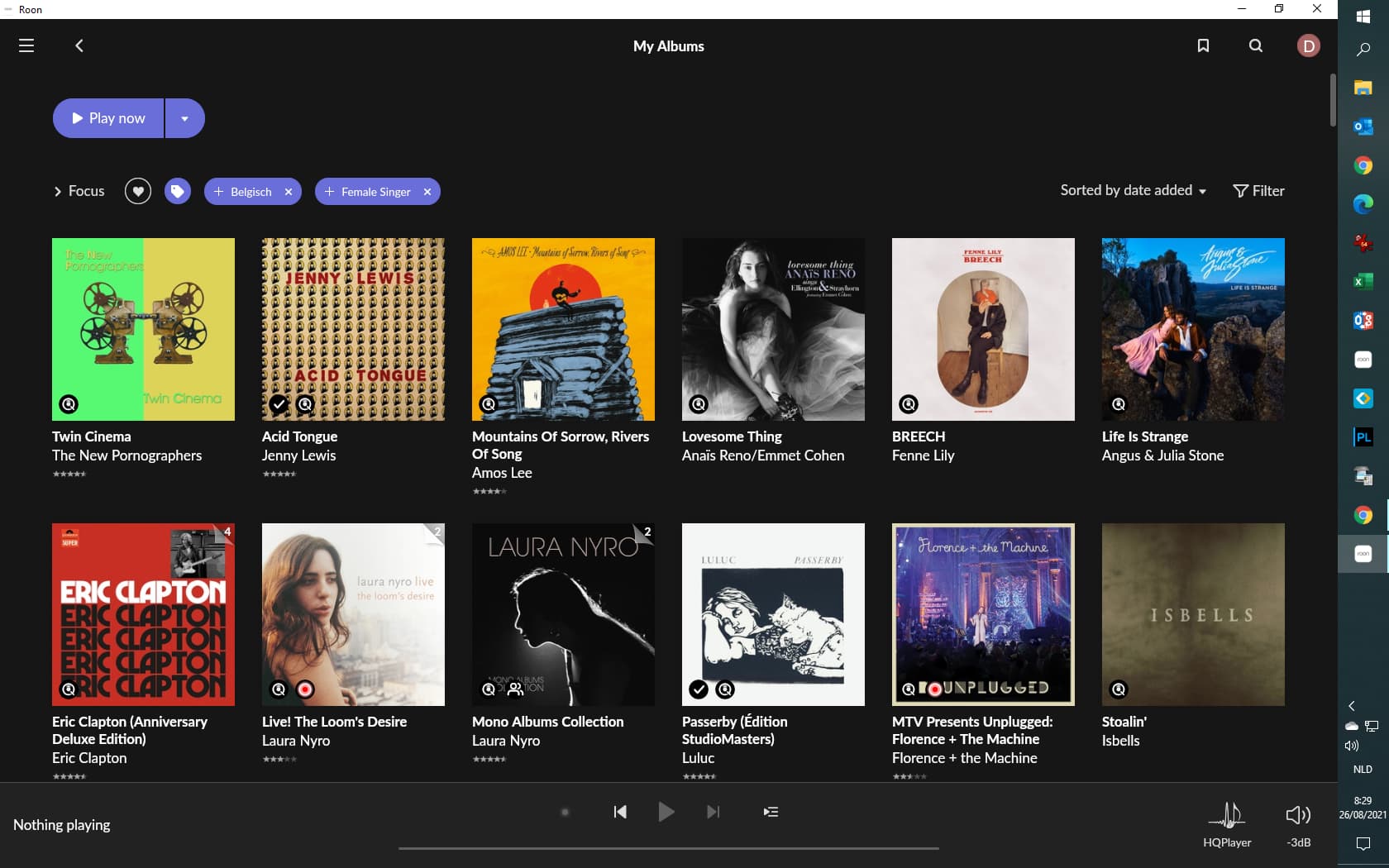
Task: Click the Qobuz badge on Eric Clapton cover
Action: pos(69,689)
